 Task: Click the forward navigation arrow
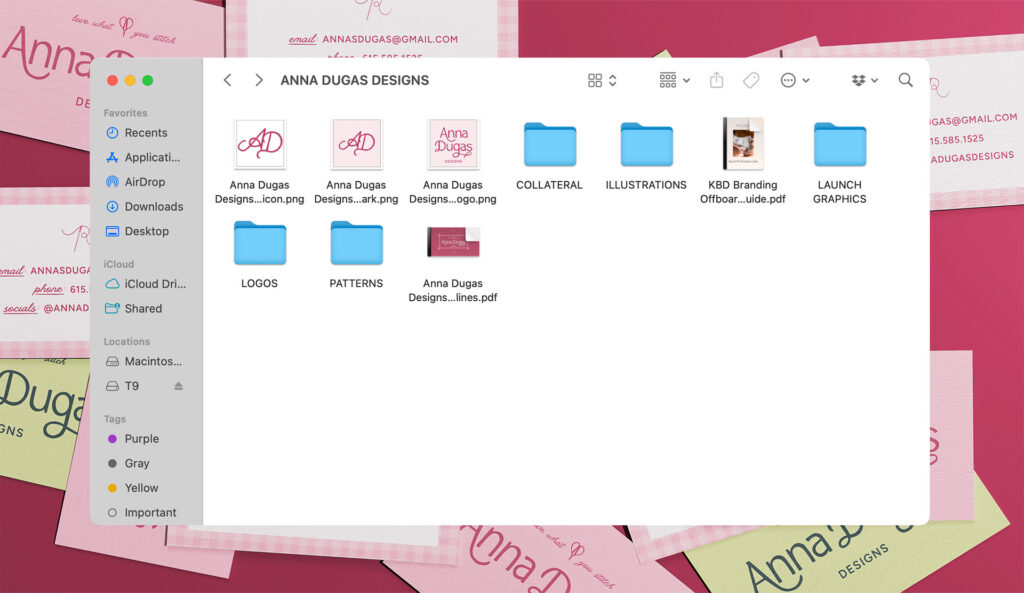258,80
